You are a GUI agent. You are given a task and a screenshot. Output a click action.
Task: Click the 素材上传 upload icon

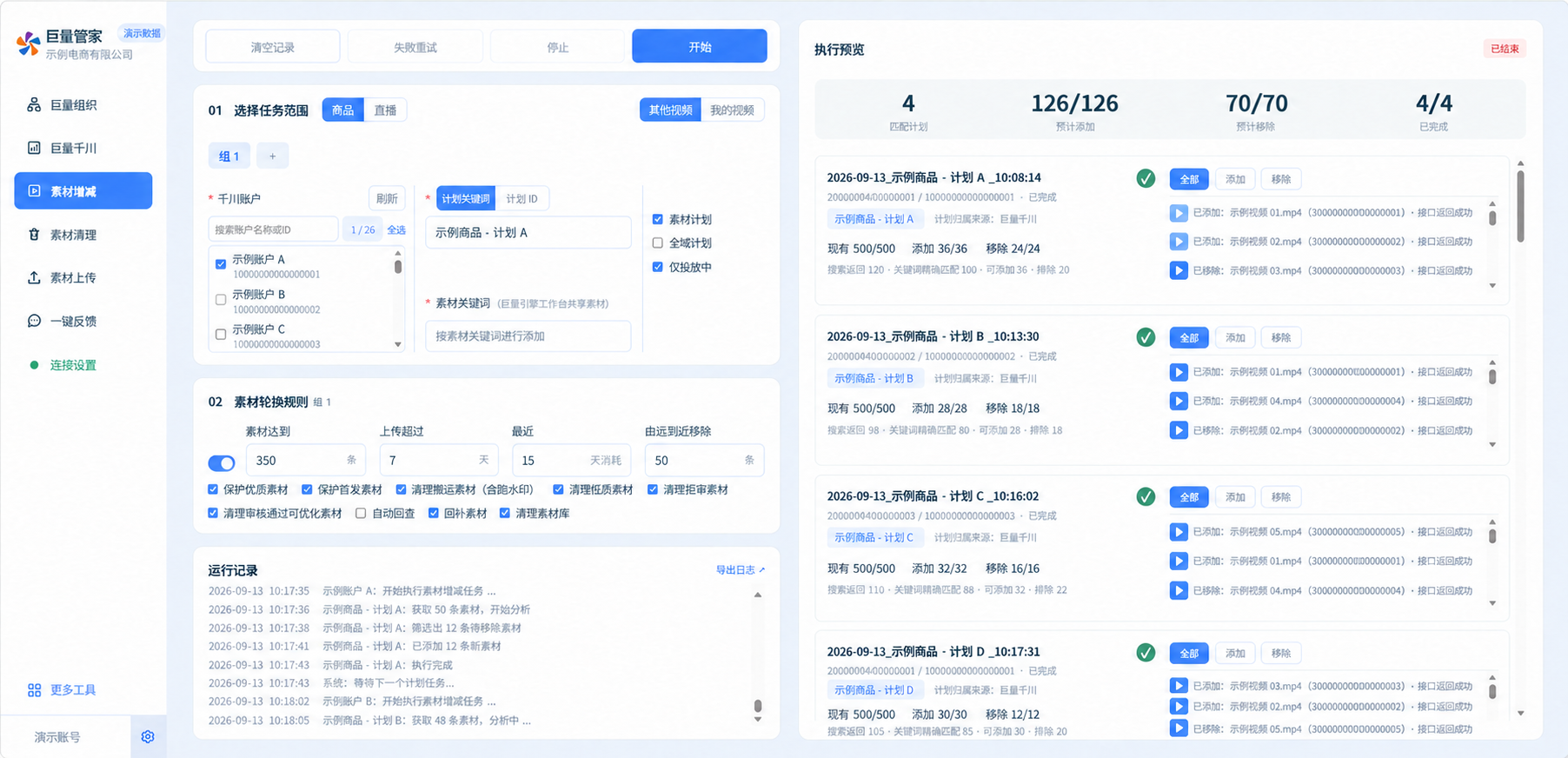[34, 278]
